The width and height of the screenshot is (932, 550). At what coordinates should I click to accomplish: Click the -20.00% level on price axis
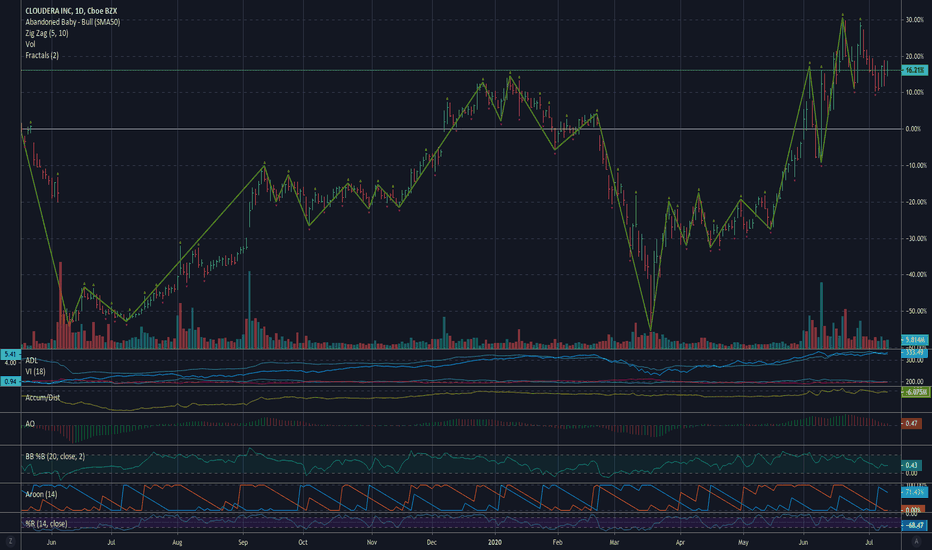pos(915,202)
